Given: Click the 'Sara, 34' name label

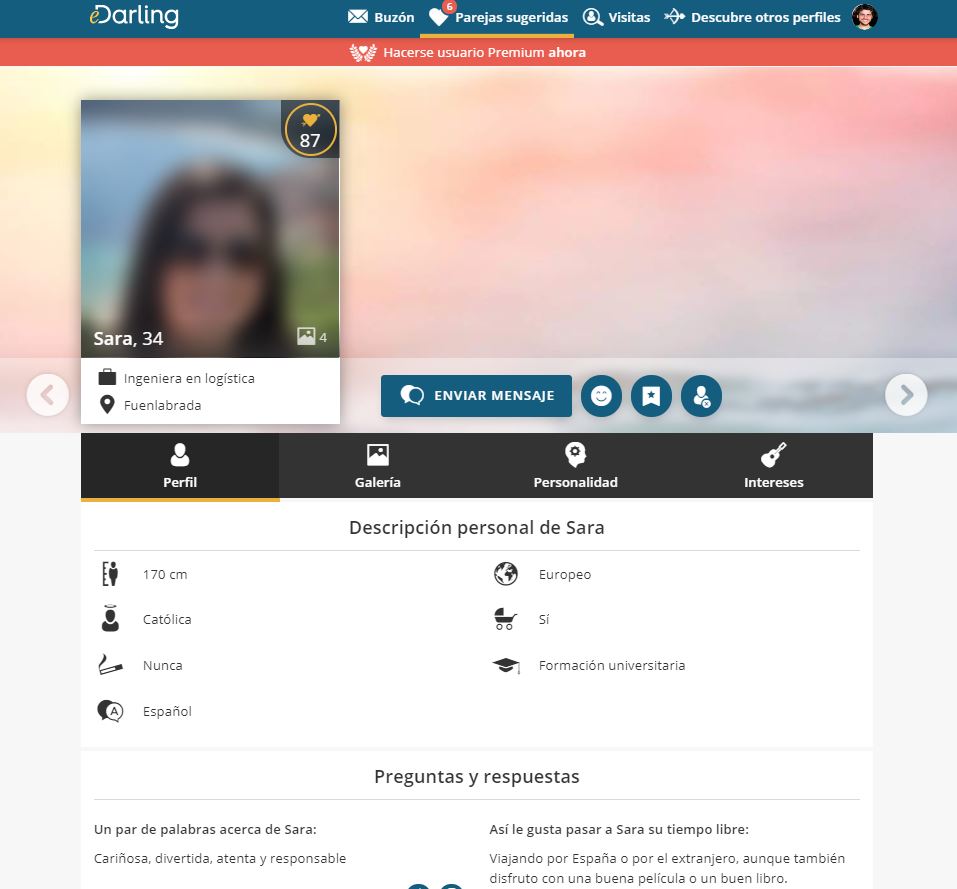Looking at the screenshot, I should 128,339.
